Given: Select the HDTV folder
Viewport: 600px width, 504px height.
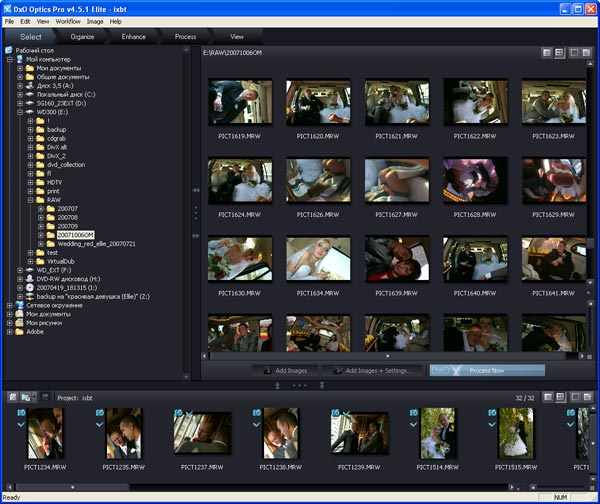Looking at the screenshot, I should coord(54,183).
